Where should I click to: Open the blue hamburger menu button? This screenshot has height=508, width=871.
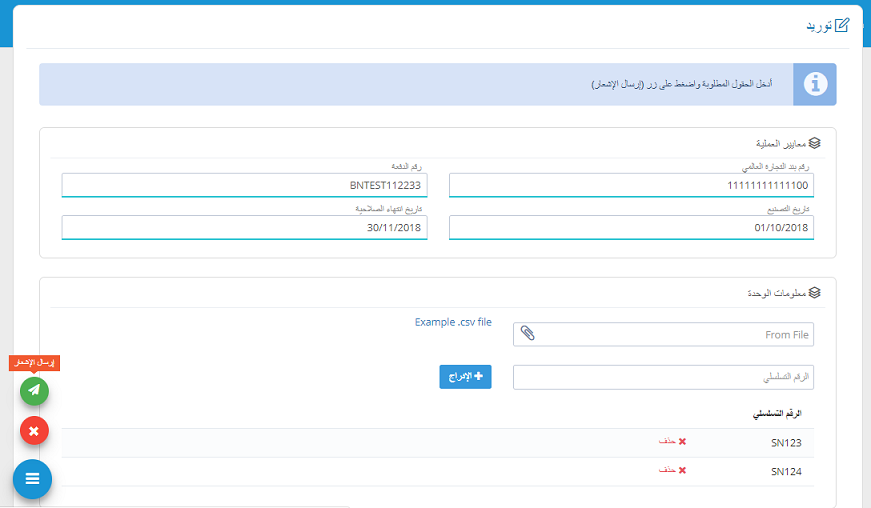[x=32, y=479]
